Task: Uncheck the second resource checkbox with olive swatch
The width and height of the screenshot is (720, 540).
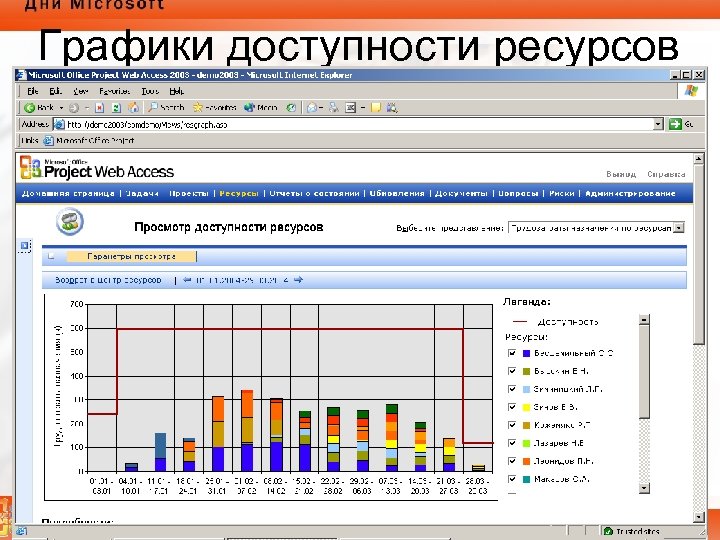Action: [512, 371]
